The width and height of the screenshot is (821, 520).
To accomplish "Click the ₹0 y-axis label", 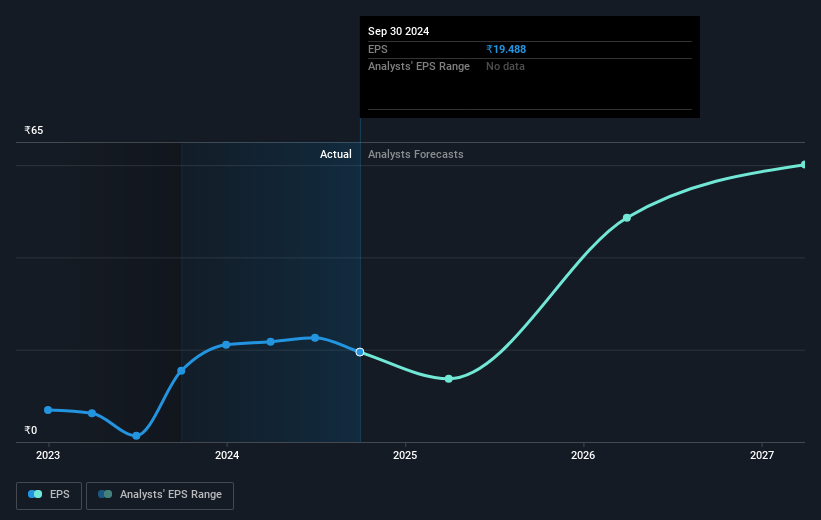I will (30, 430).
